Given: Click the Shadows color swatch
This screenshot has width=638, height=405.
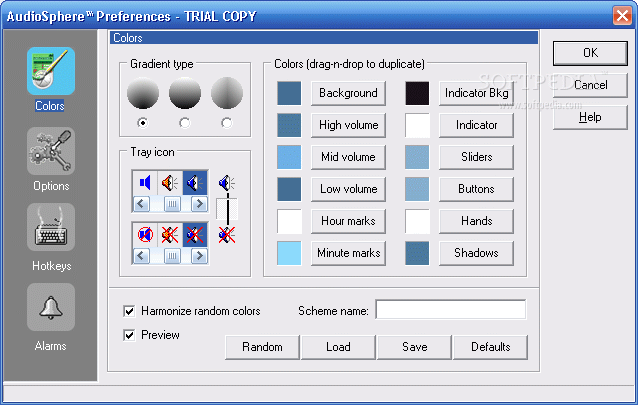Looking at the screenshot, I should pos(417,253).
